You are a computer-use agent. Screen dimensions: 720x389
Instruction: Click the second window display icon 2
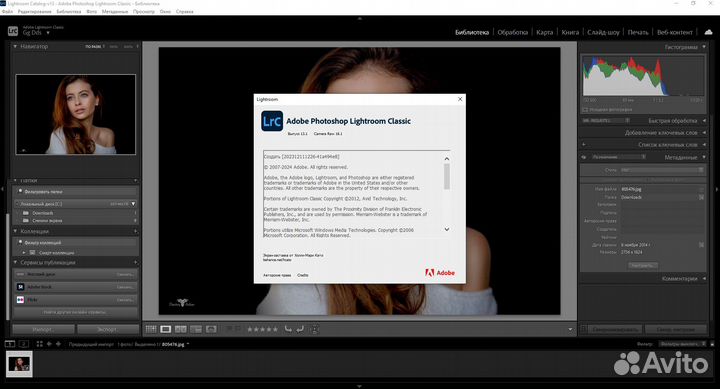pyautogui.click(x=23, y=344)
